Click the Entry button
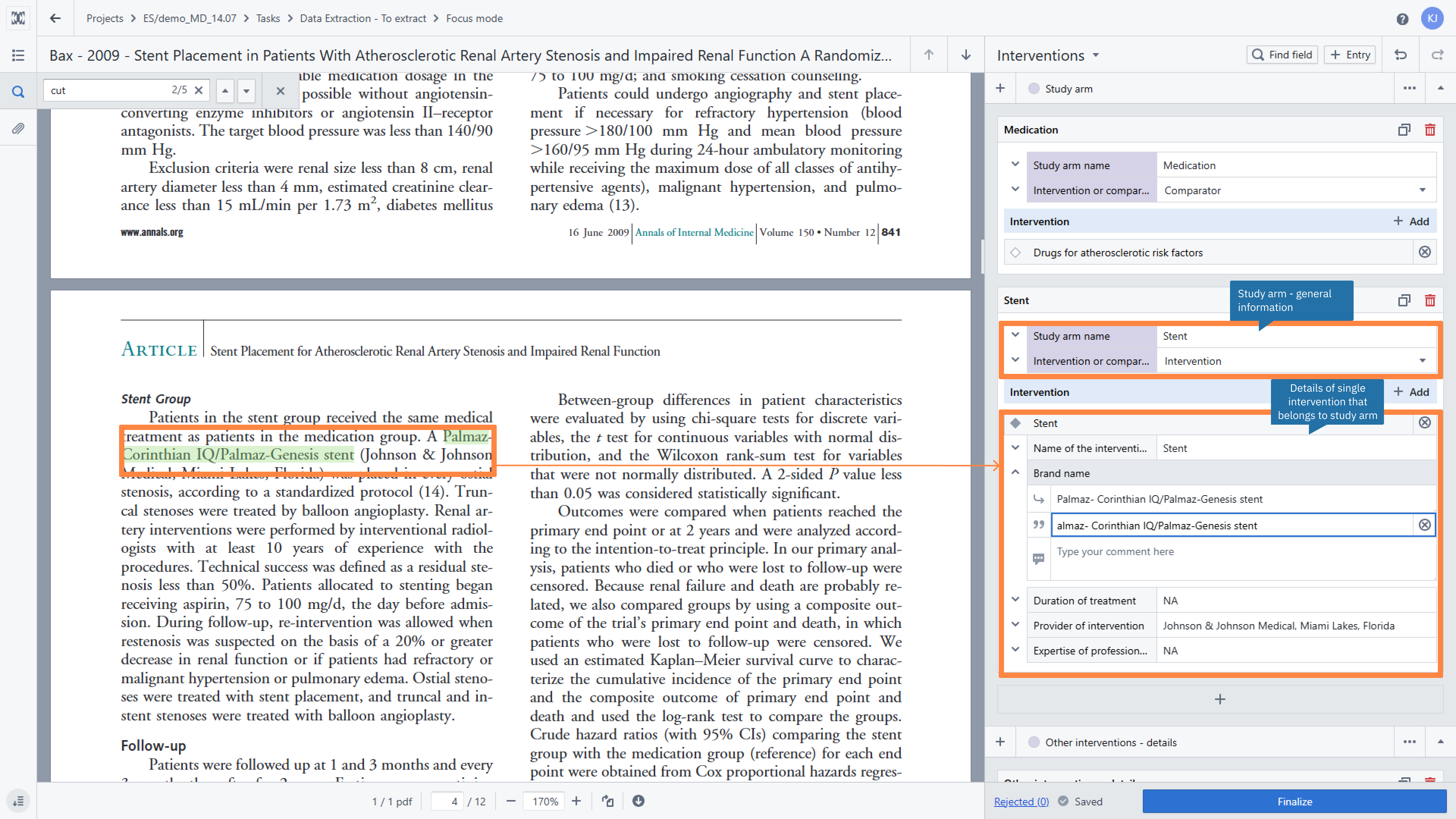1456x819 pixels. click(1350, 55)
